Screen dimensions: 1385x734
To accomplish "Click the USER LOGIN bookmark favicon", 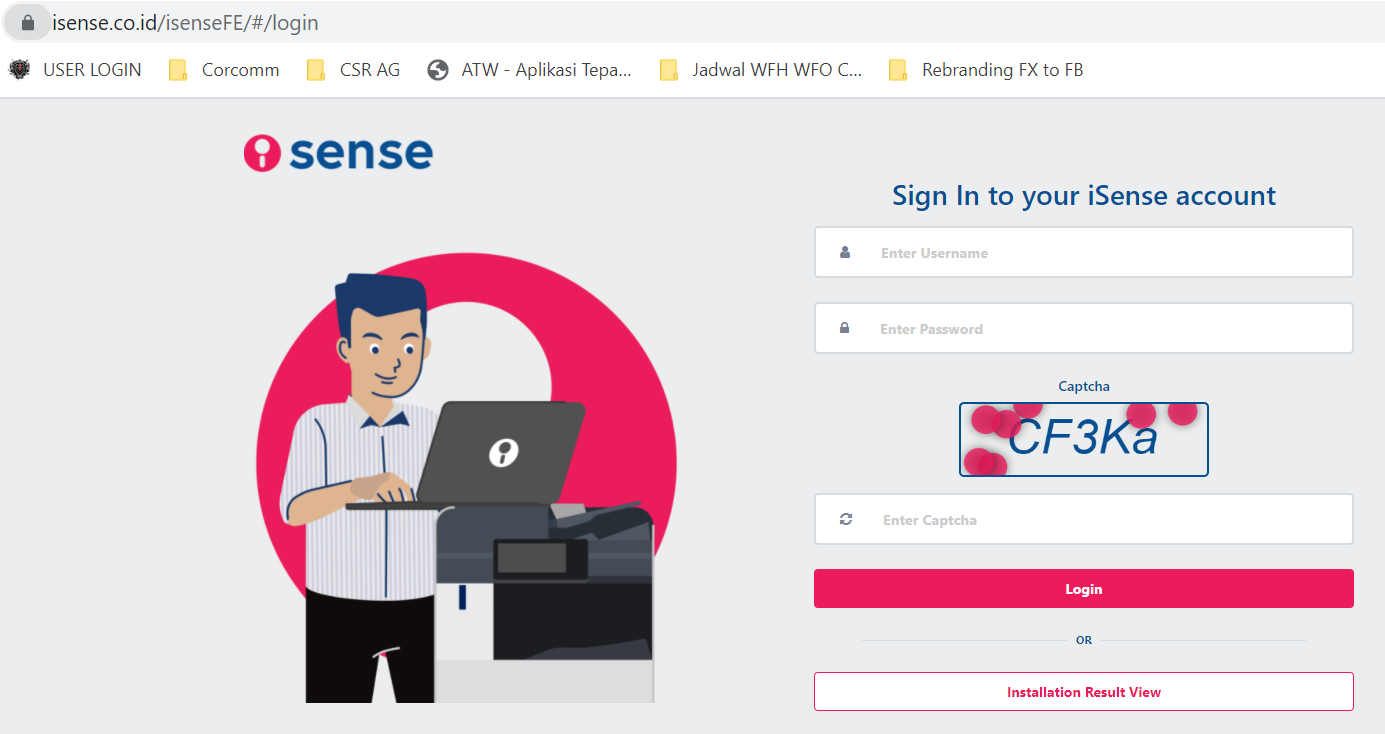I will pos(20,70).
